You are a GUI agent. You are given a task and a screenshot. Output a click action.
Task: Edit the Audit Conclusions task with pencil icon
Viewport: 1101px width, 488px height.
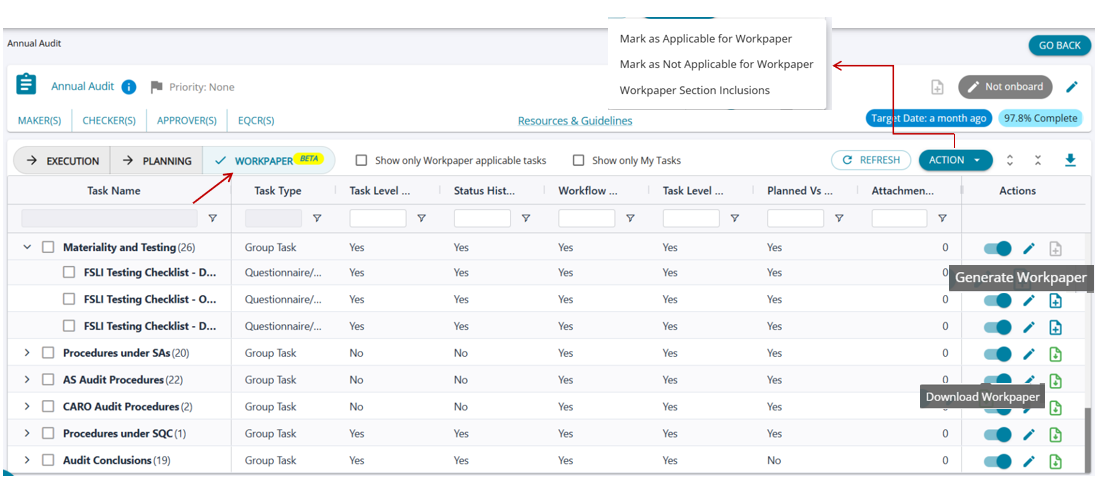1029,461
